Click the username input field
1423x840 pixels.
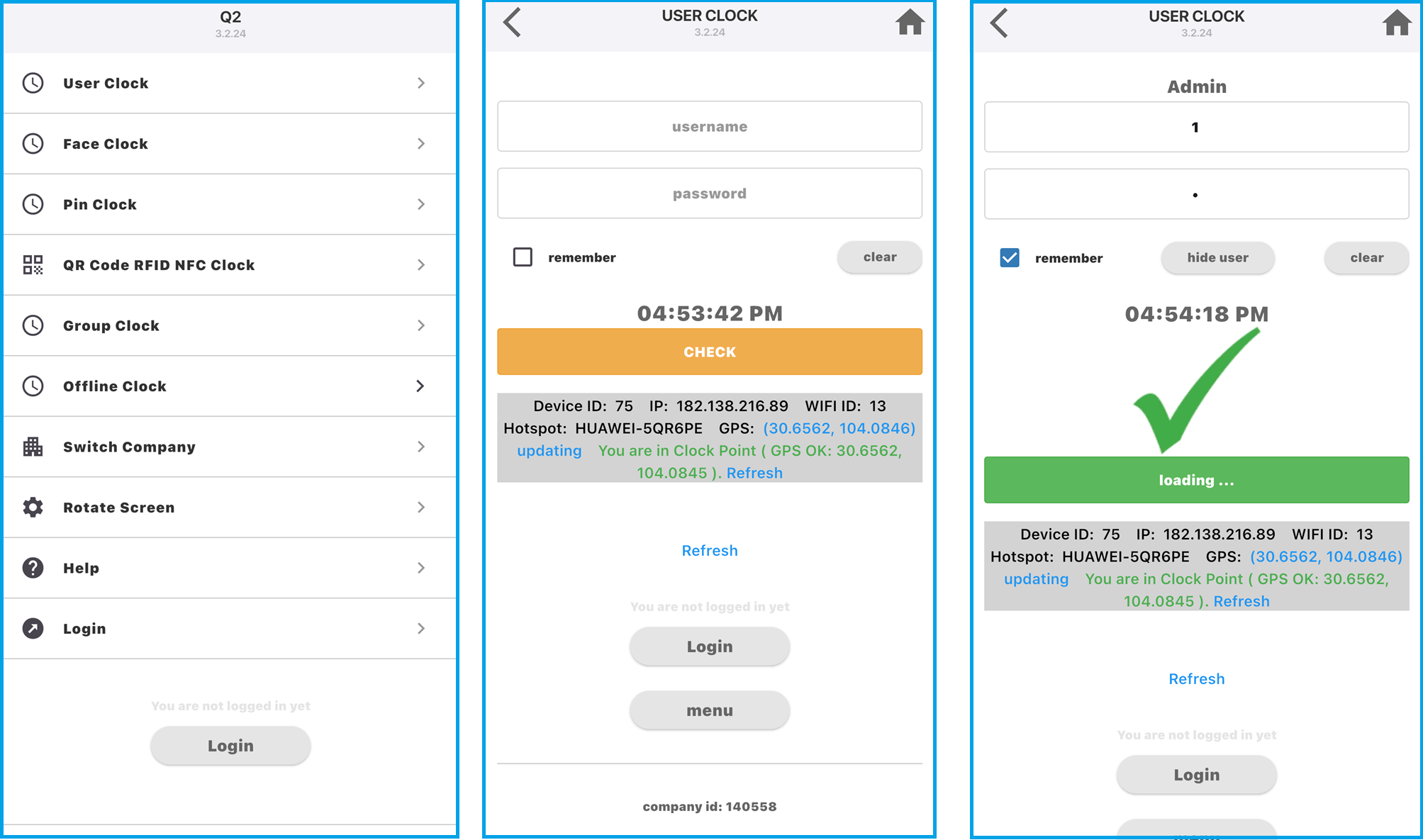712,126
